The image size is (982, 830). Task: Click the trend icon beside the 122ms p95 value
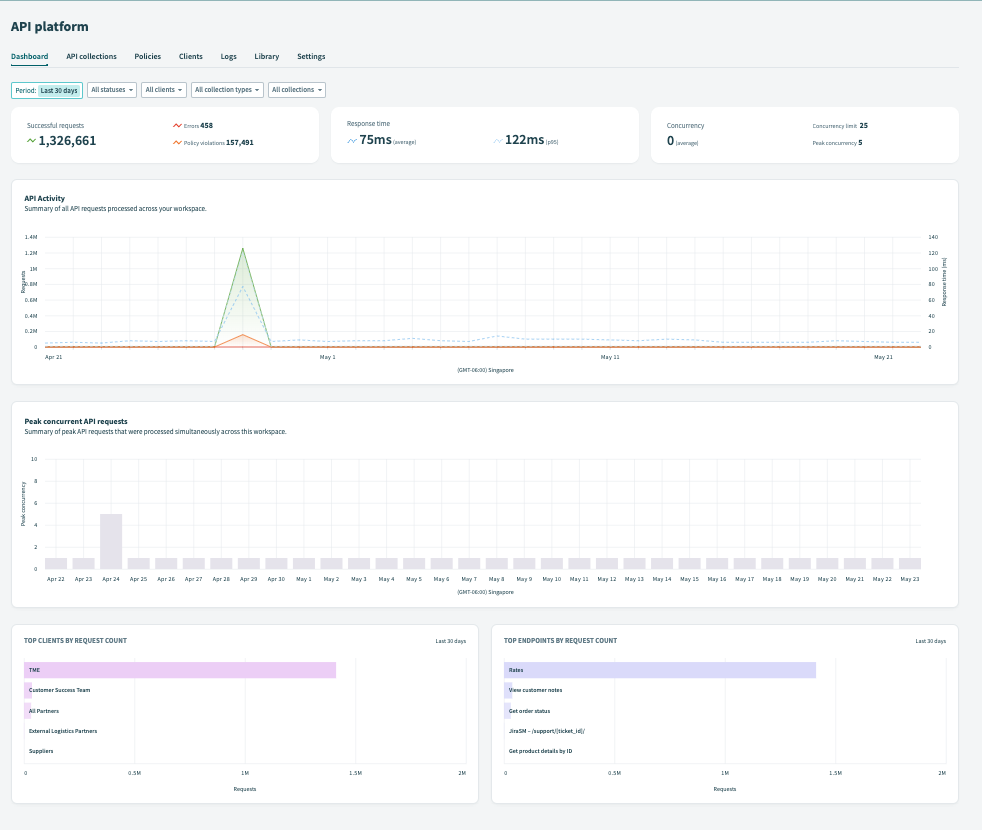(500, 140)
